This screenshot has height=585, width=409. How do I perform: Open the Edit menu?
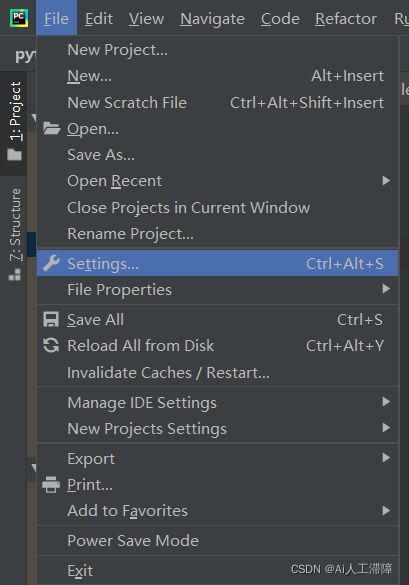coord(99,18)
